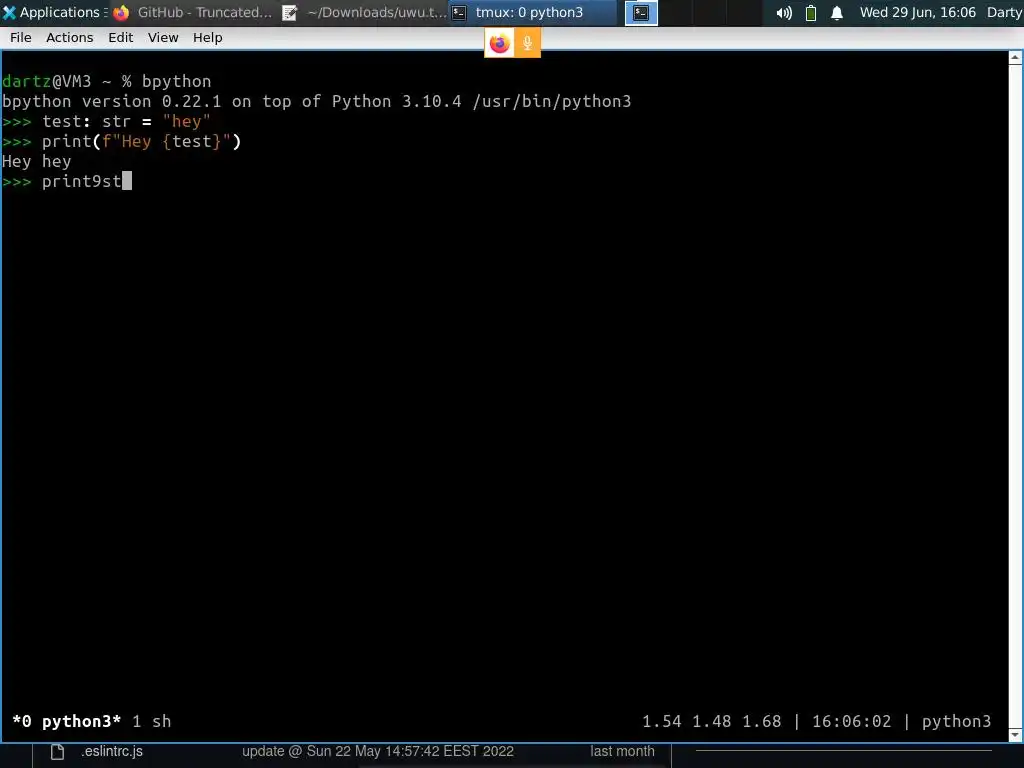Click the 'Darty' user name in the panel
Viewport: 1024px width, 768px height.
1004,12
